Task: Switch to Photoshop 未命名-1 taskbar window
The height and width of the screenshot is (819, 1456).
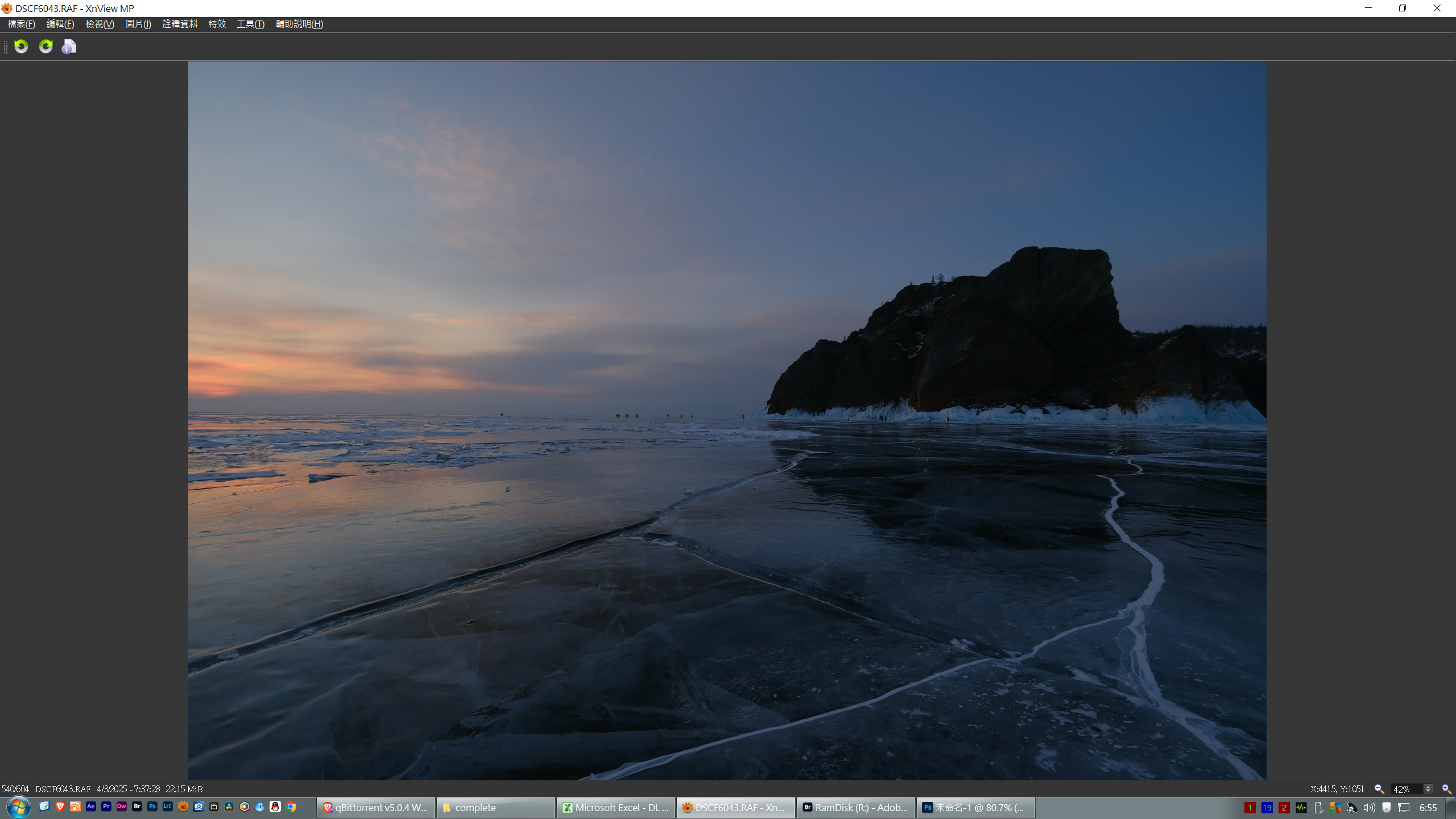Action: coord(976,808)
